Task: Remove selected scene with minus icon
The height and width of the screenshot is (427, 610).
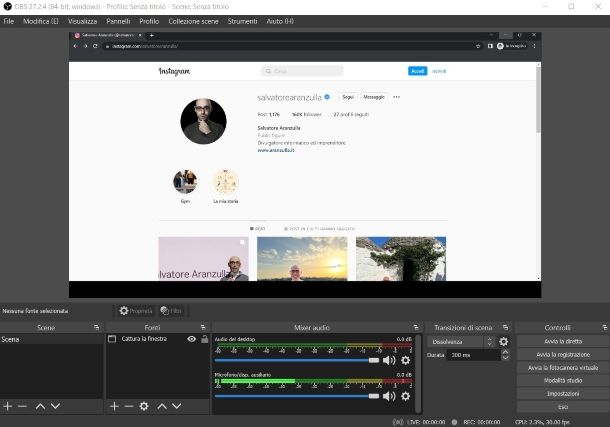Action: [22, 406]
